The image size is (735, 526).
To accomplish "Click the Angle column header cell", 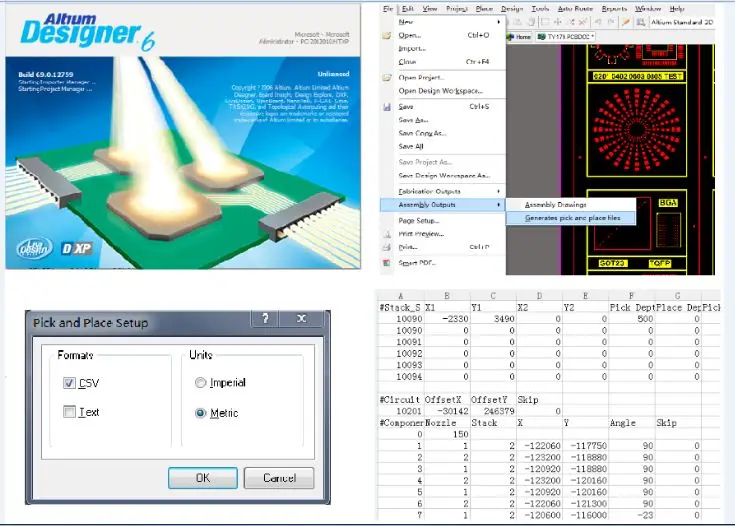I will (631, 423).
